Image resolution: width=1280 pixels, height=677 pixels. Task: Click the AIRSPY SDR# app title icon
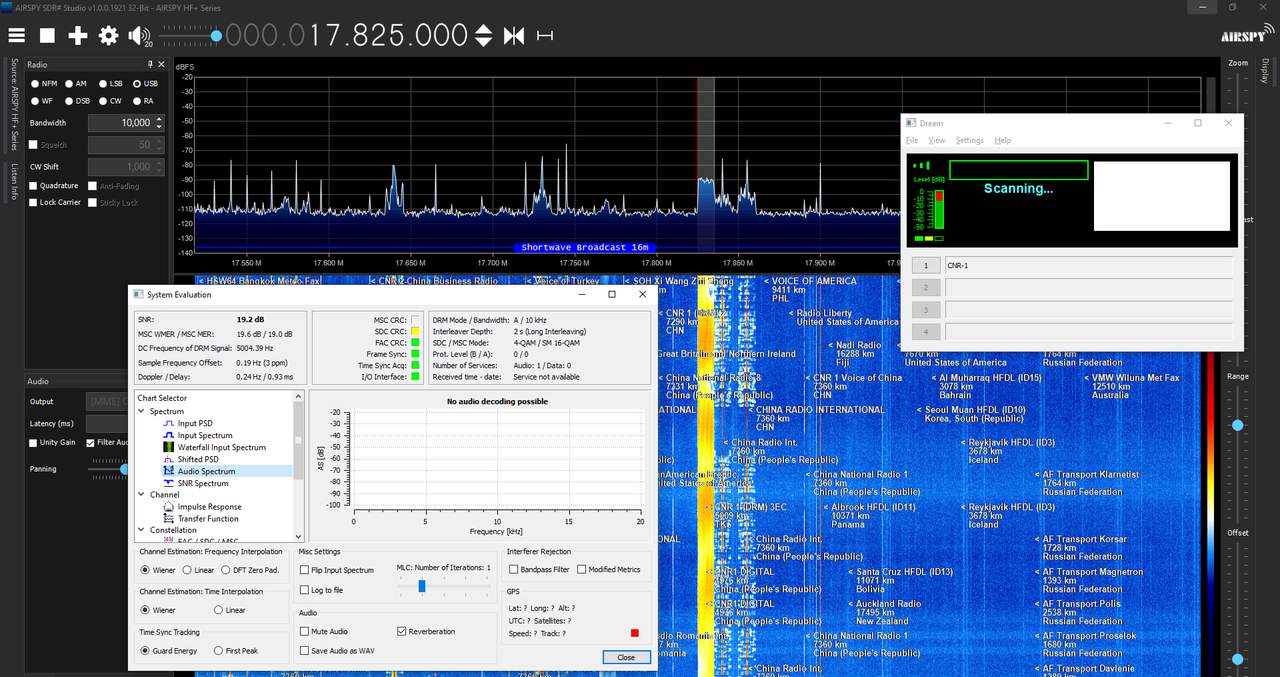(6, 7)
